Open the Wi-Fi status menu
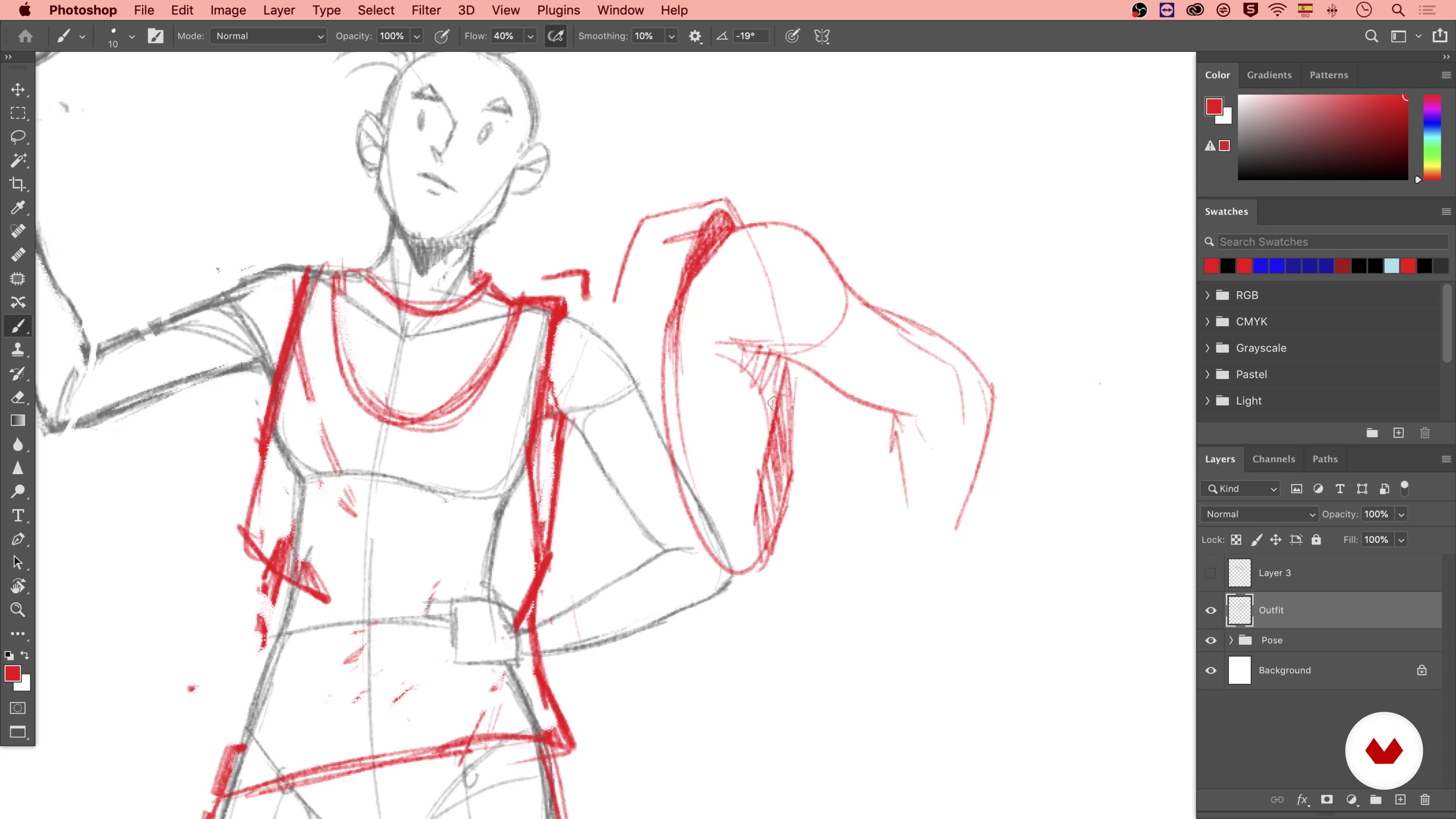The width and height of the screenshot is (1456, 819). click(1277, 10)
